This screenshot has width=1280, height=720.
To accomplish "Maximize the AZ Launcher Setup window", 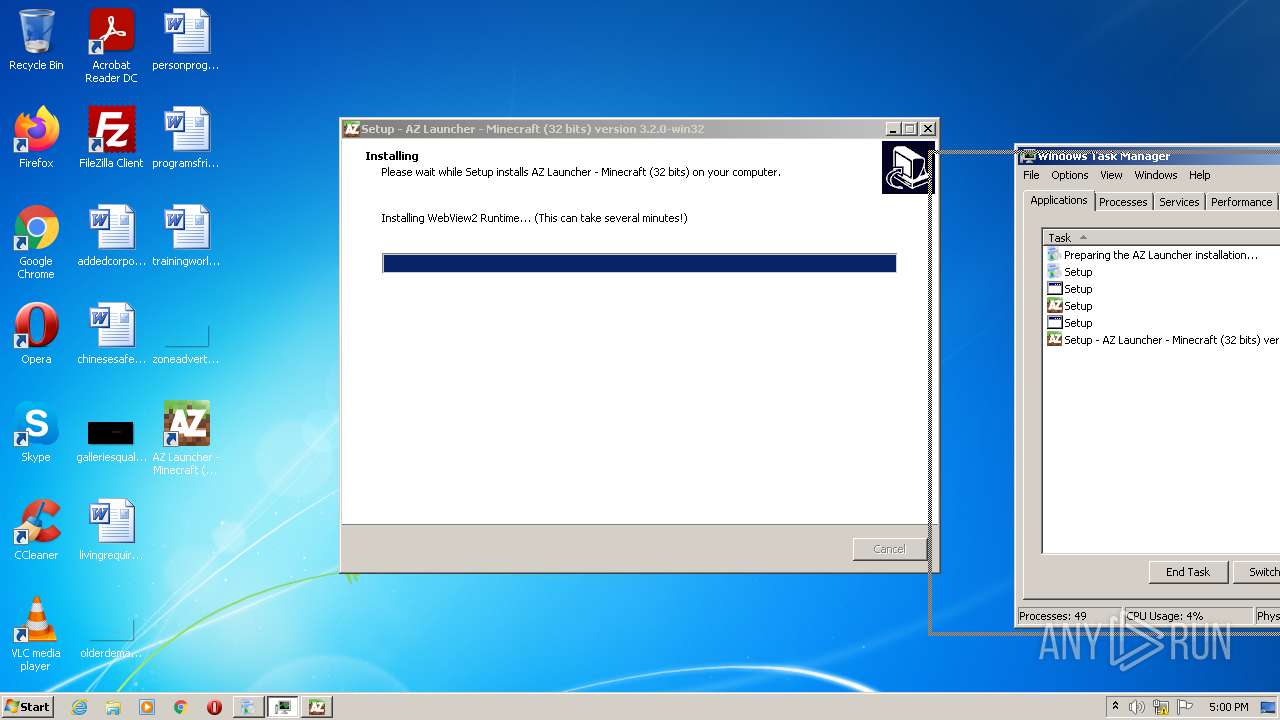I will [909, 129].
